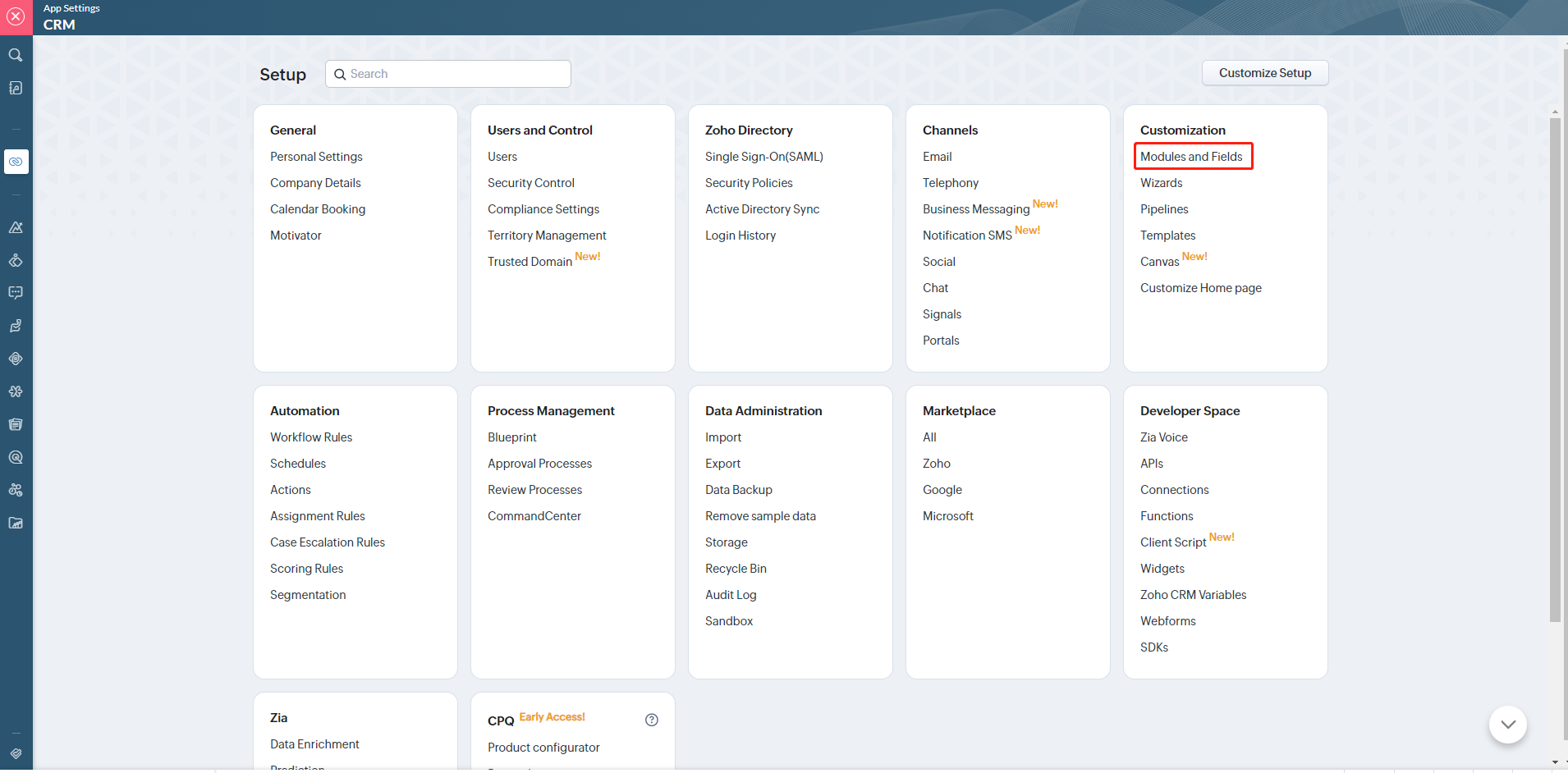Open CommandCenter
The width and height of the screenshot is (1568, 773).
(x=534, y=516)
